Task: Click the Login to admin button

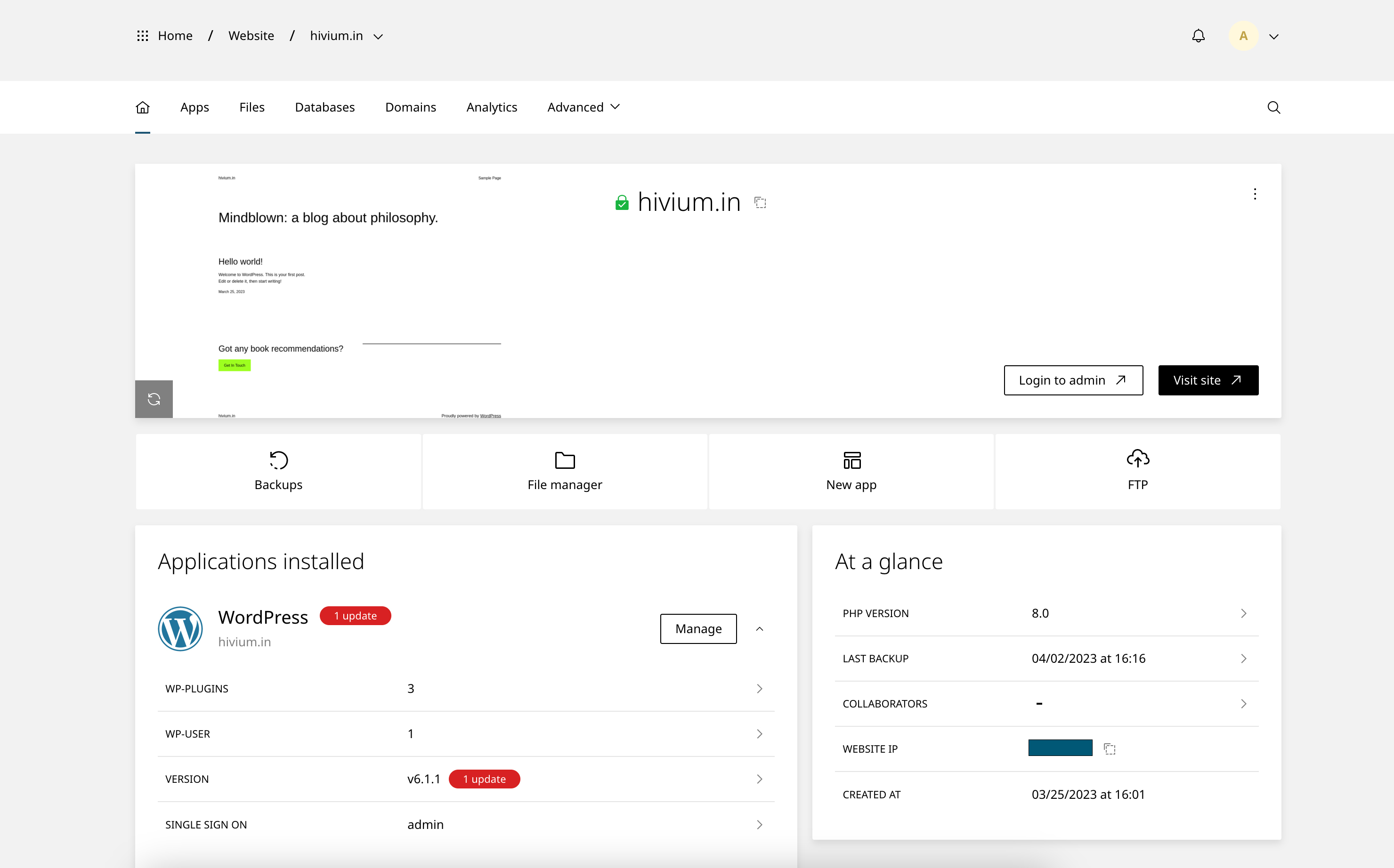Action: (x=1073, y=380)
